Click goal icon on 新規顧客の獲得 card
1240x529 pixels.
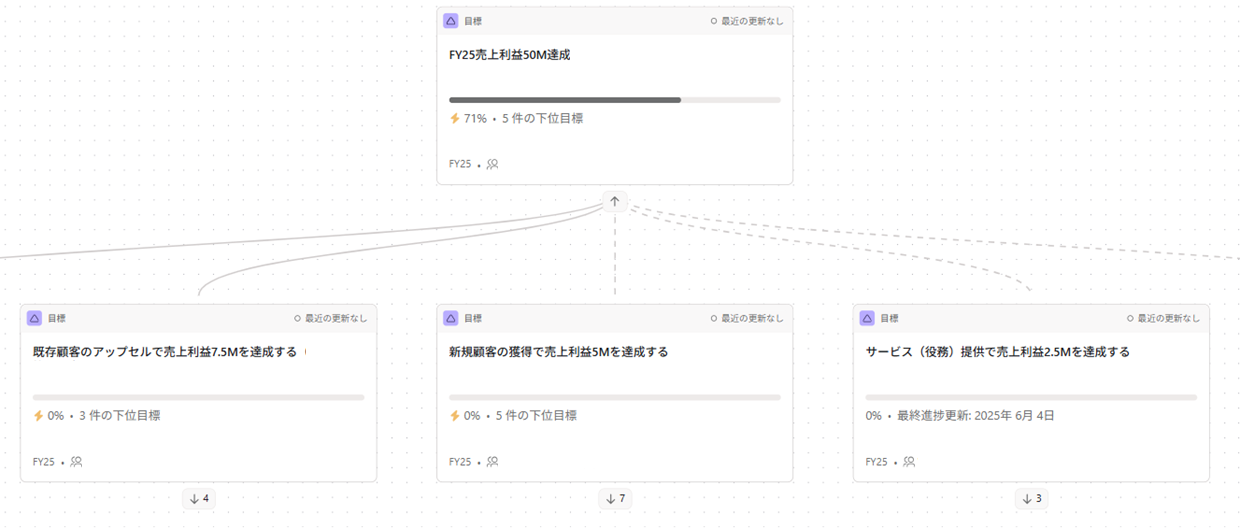point(451,318)
